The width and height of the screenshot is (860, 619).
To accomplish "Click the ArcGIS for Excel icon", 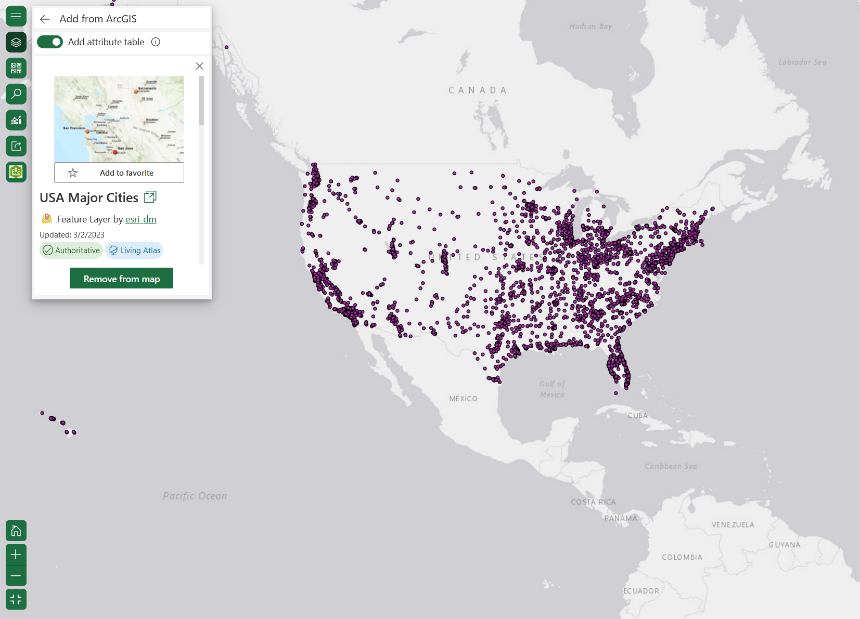I will tap(16, 172).
